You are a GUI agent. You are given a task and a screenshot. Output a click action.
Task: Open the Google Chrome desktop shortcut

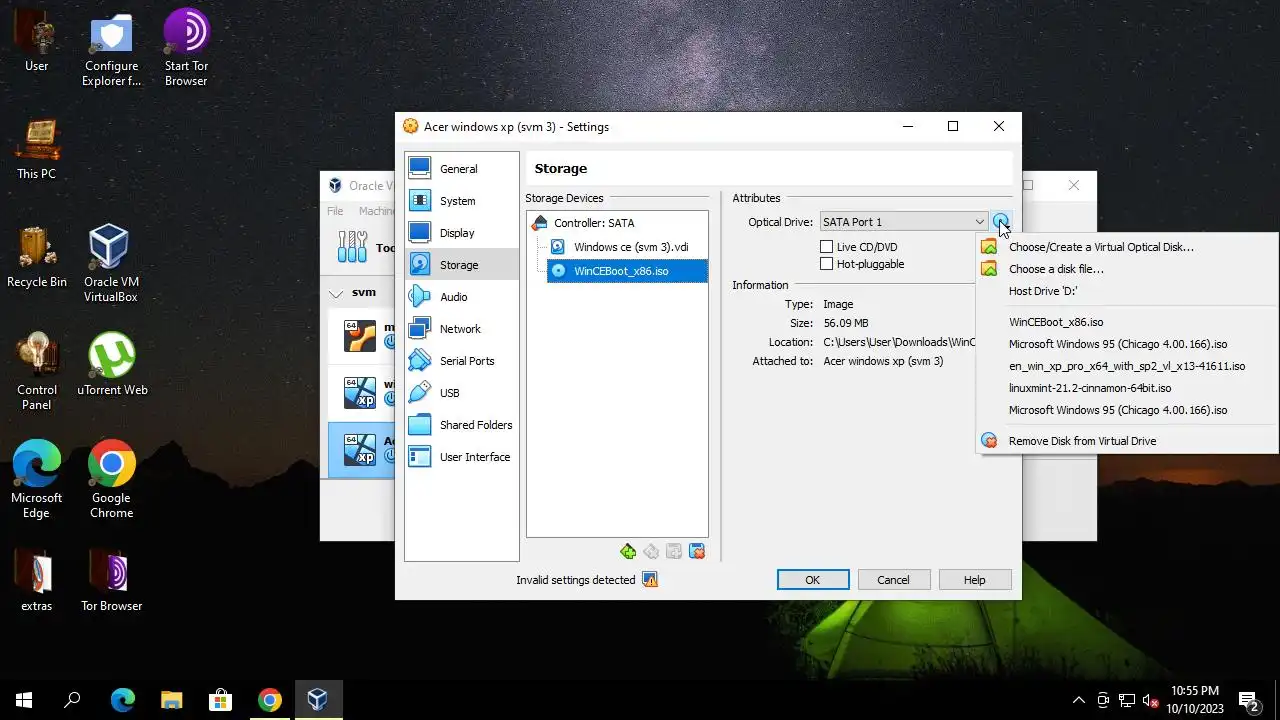click(111, 479)
